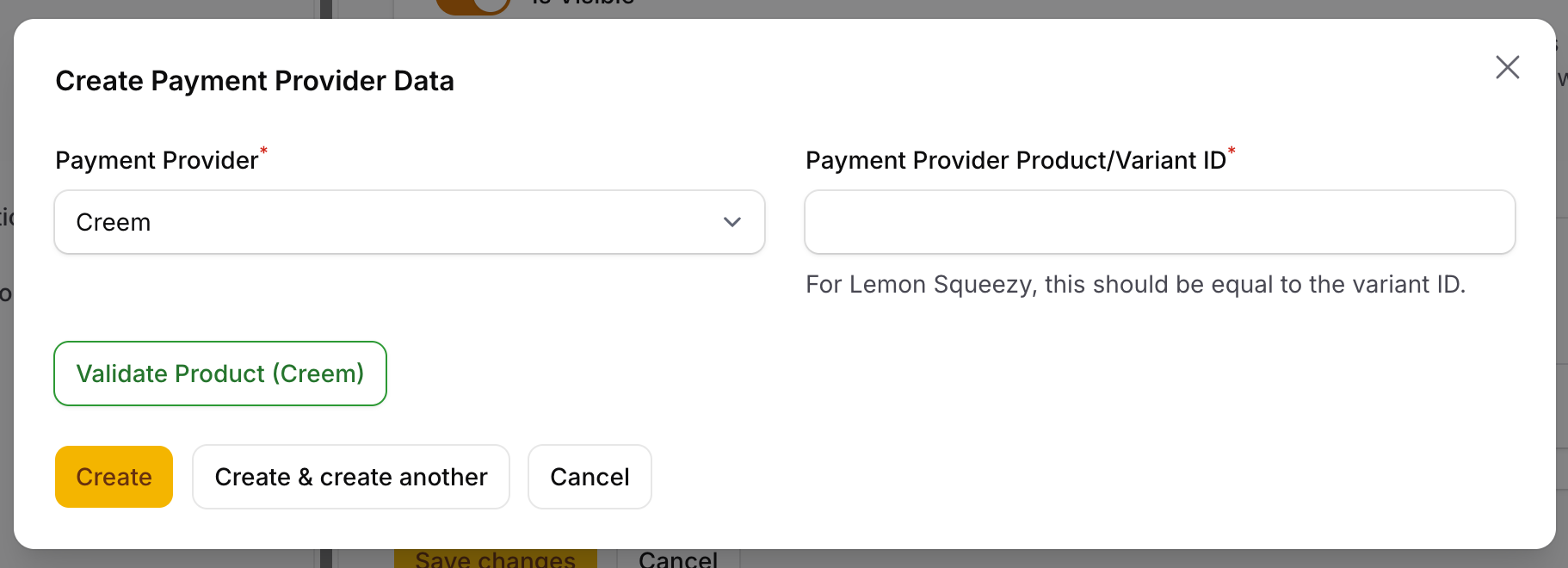Close the Create Payment Provider dialog
Screen dimensions: 1568x568
click(1507, 67)
